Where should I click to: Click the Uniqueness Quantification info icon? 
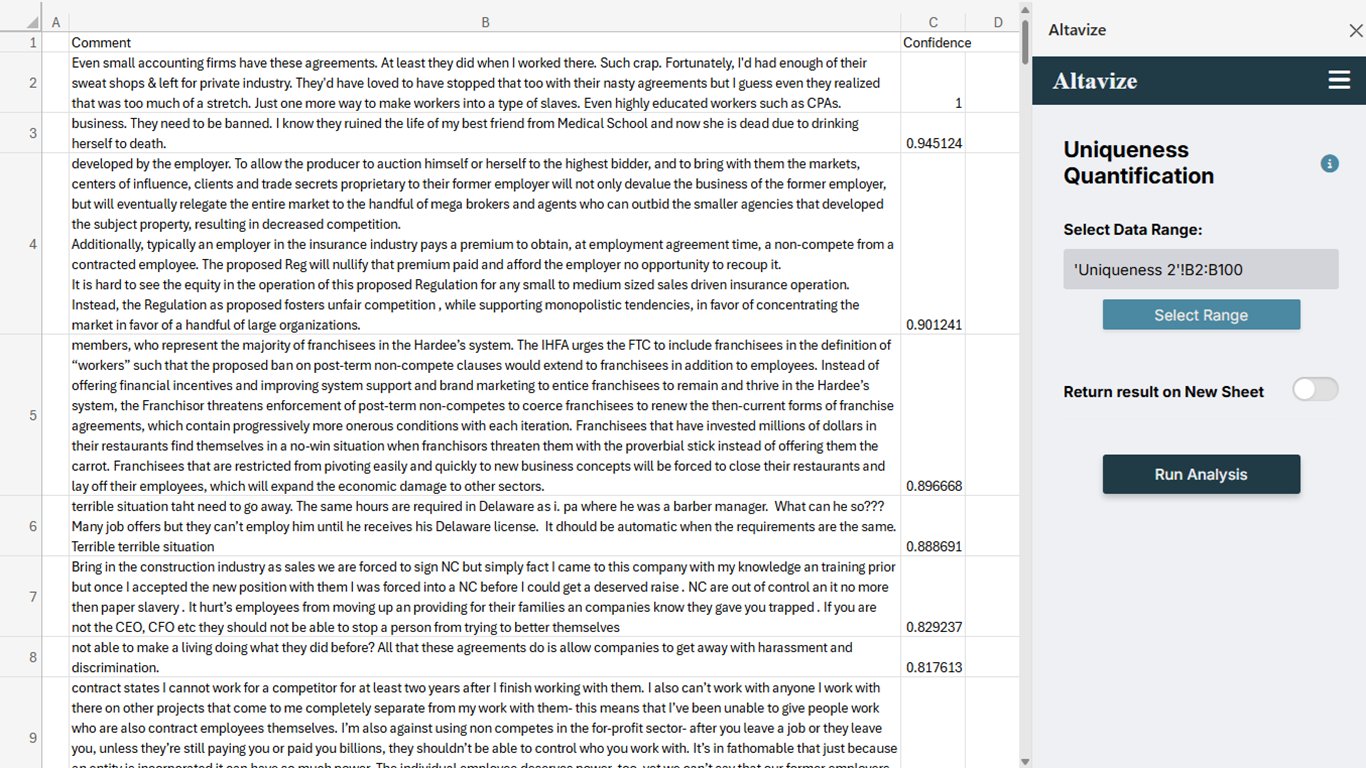click(1329, 163)
